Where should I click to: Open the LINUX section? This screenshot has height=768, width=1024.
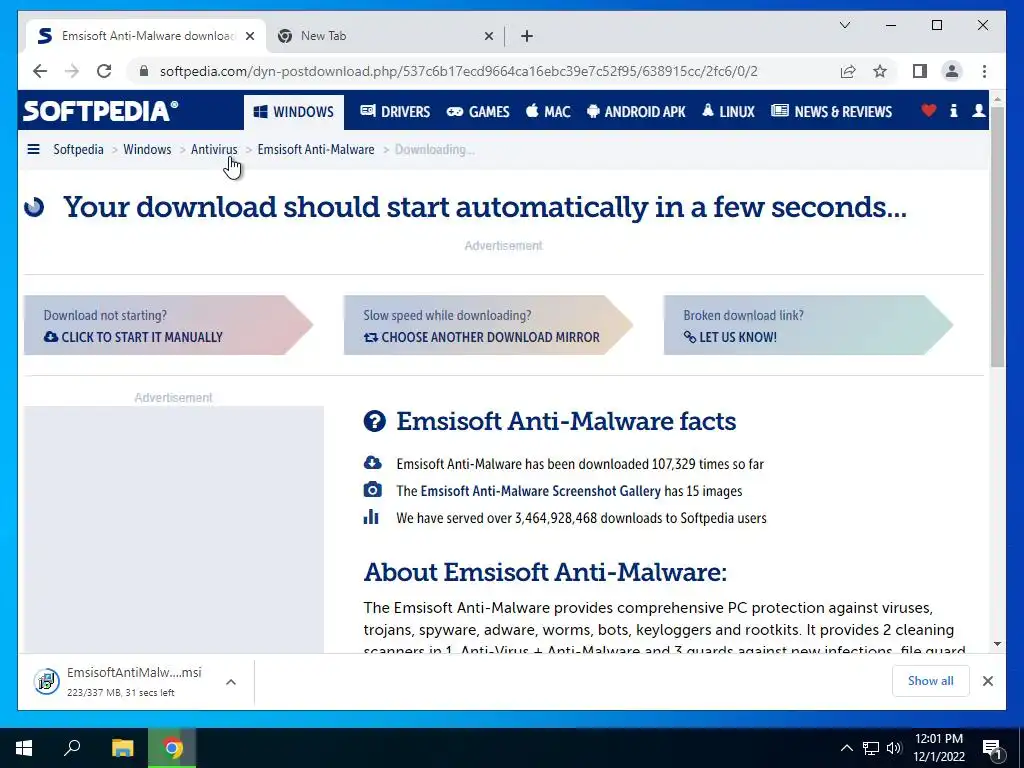(x=728, y=112)
